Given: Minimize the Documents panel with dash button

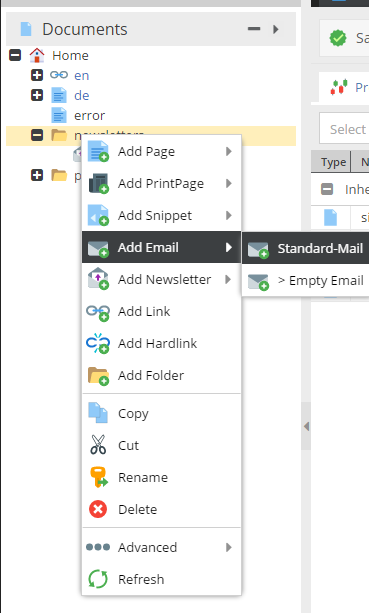Looking at the screenshot, I should pos(254,29).
